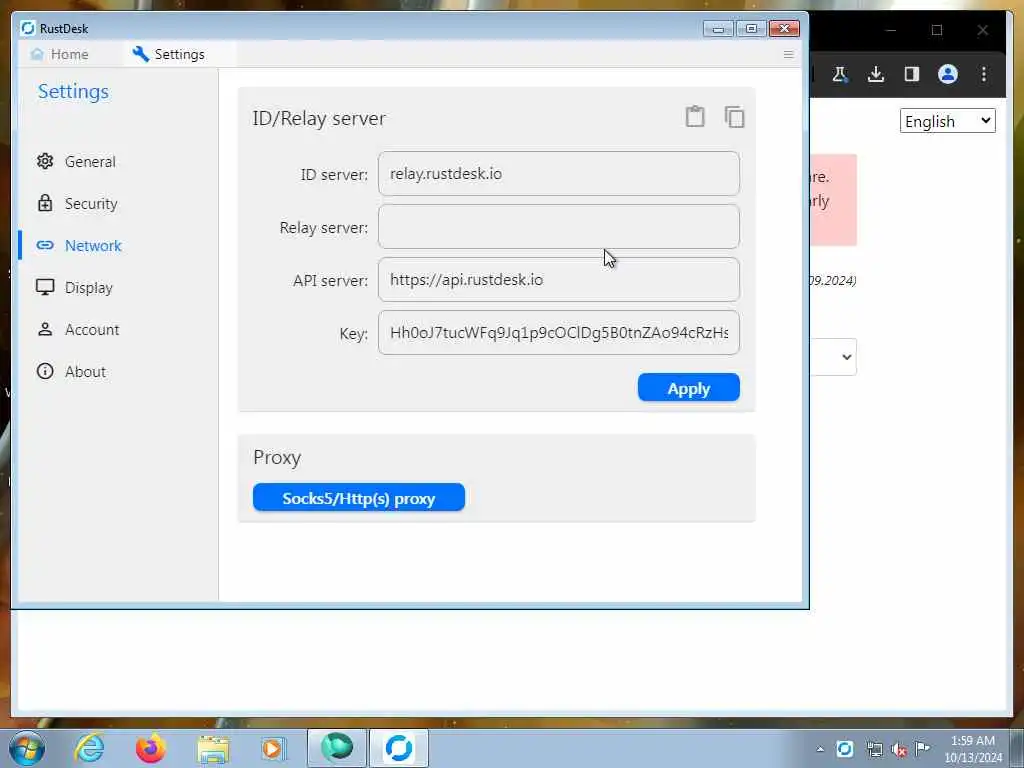Image resolution: width=1024 pixels, height=768 pixels.
Task: Apply the ID/Relay server settings
Action: (x=688, y=388)
